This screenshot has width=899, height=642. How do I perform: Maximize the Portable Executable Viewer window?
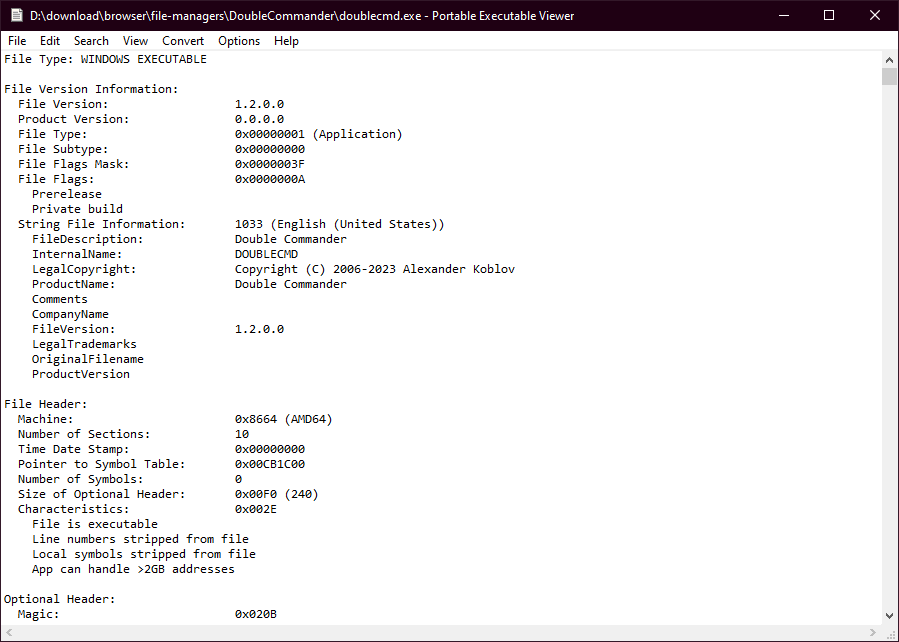[x=829, y=16]
